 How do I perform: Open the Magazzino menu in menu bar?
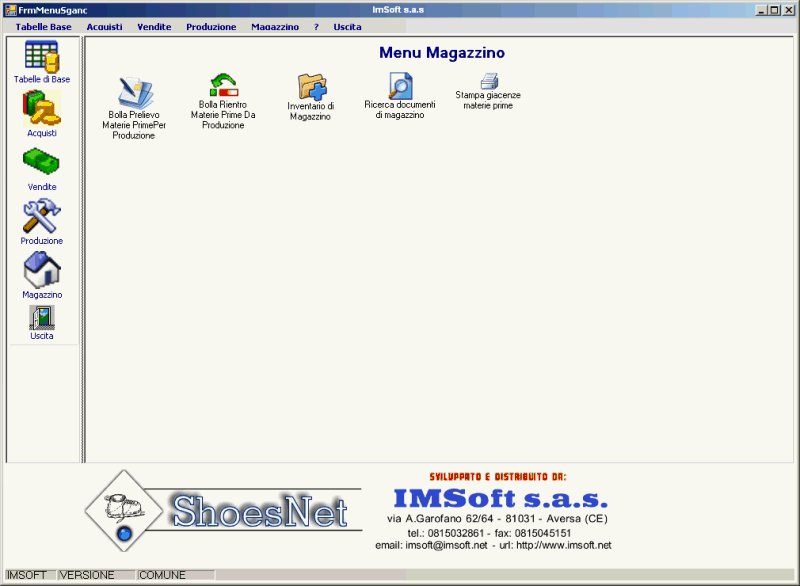(x=275, y=27)
